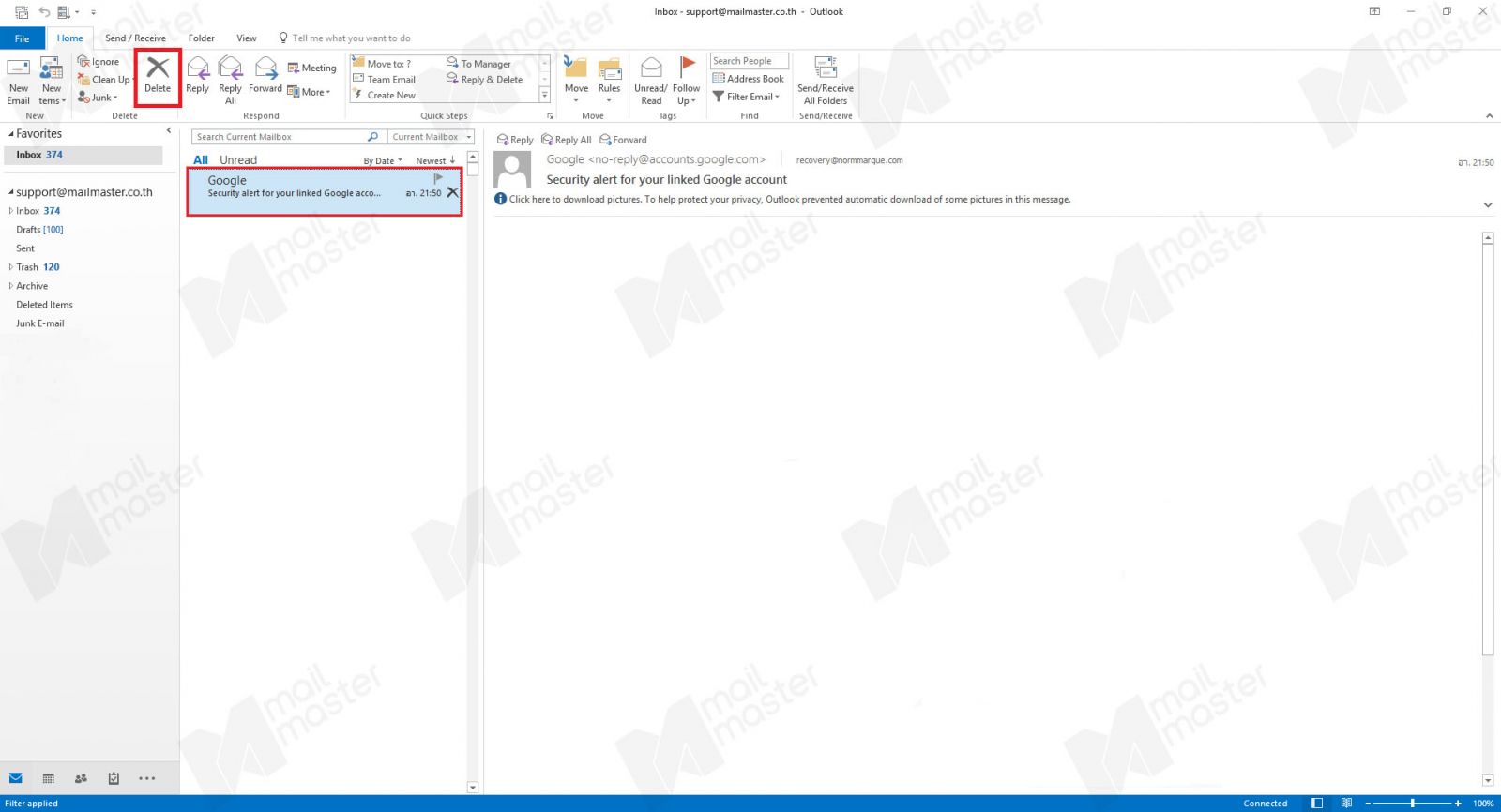Open the Archive folder
1501x812 pixels.
click(x=32, y=286)
